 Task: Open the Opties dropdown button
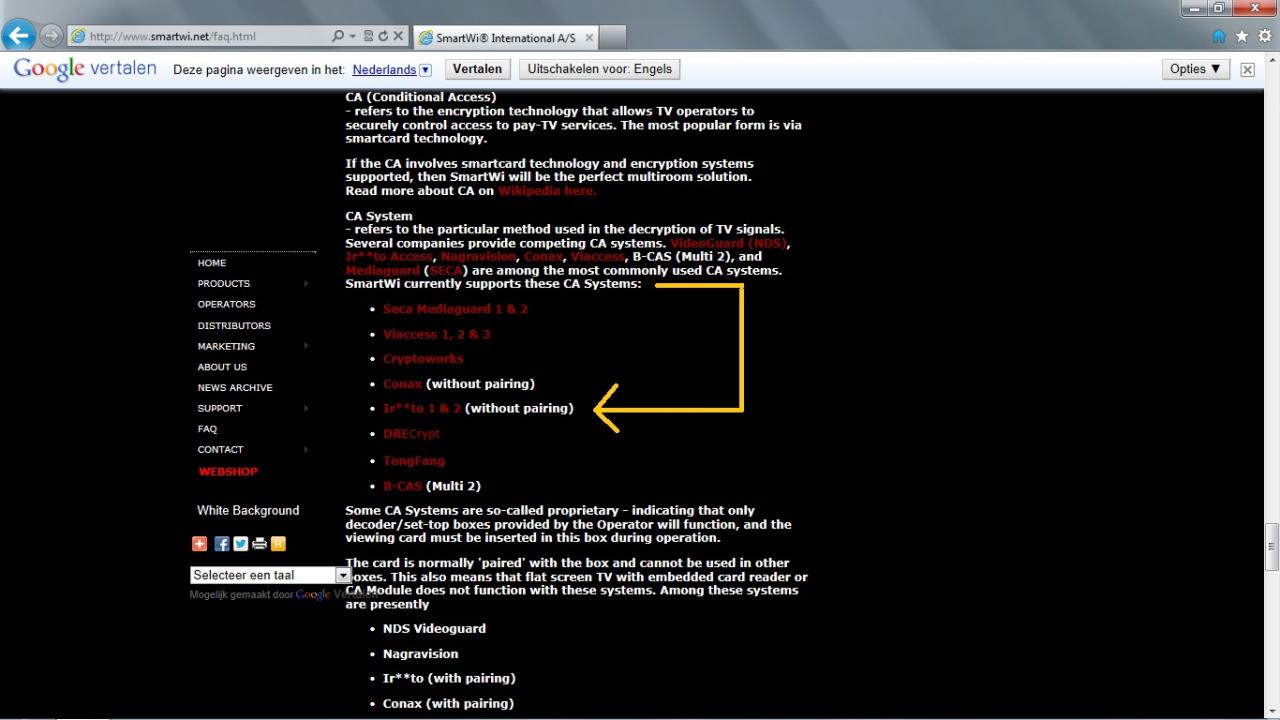pyautogui.click(x=1196, y=69)
